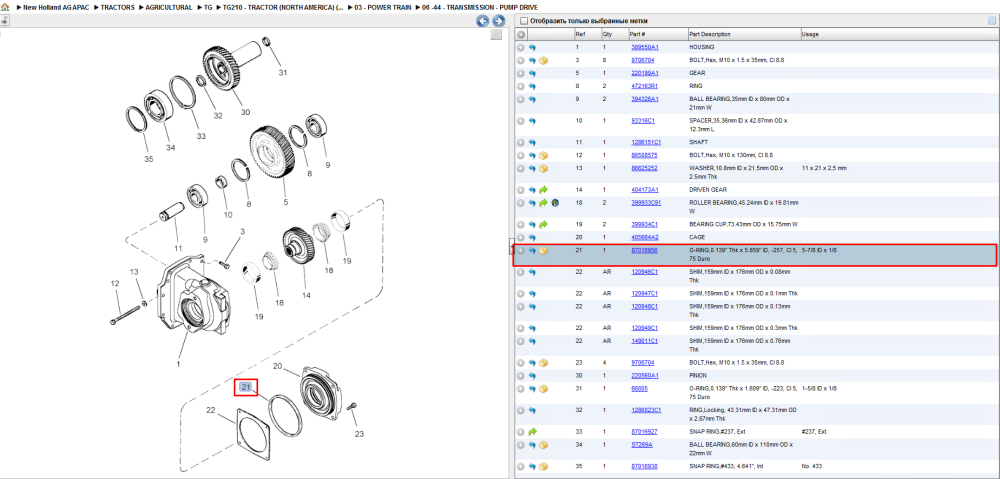
Task: Select callout 22 shim in the diagram
Action: tap(211, 409)
